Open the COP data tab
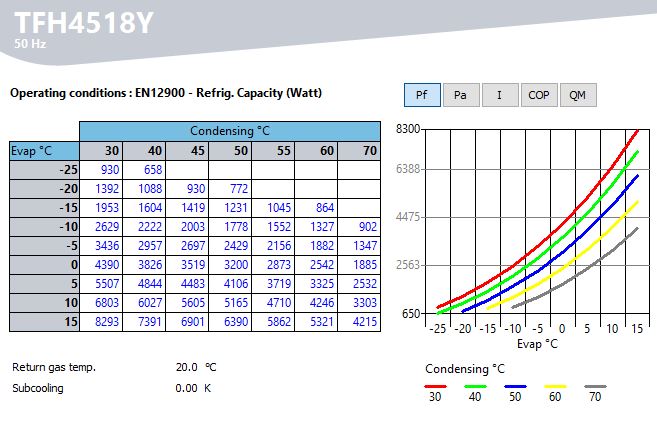 [538, 95]
